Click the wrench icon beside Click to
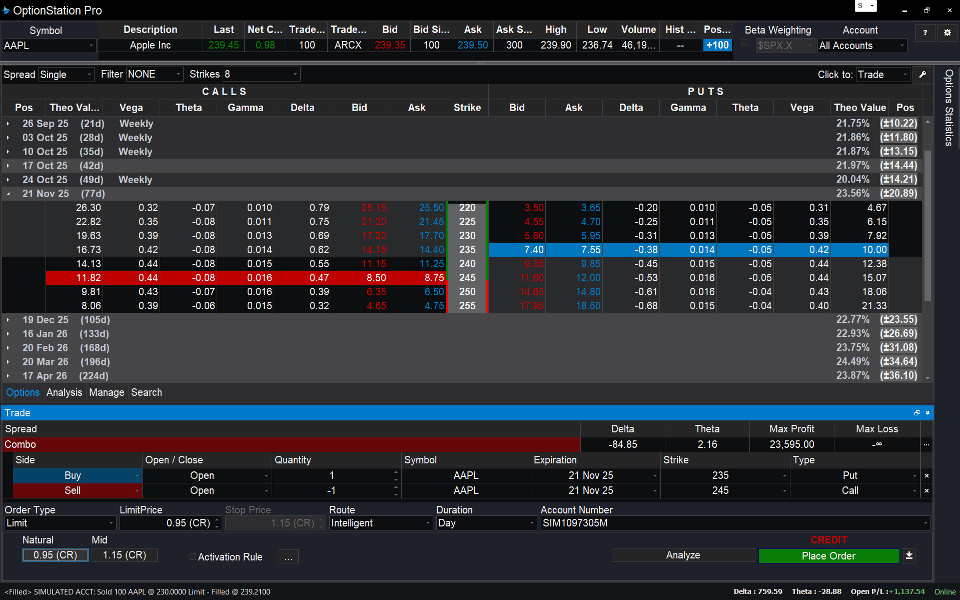The width and height of the screenshot is (960, 600). pyautogui.click(x=923, y=75)
